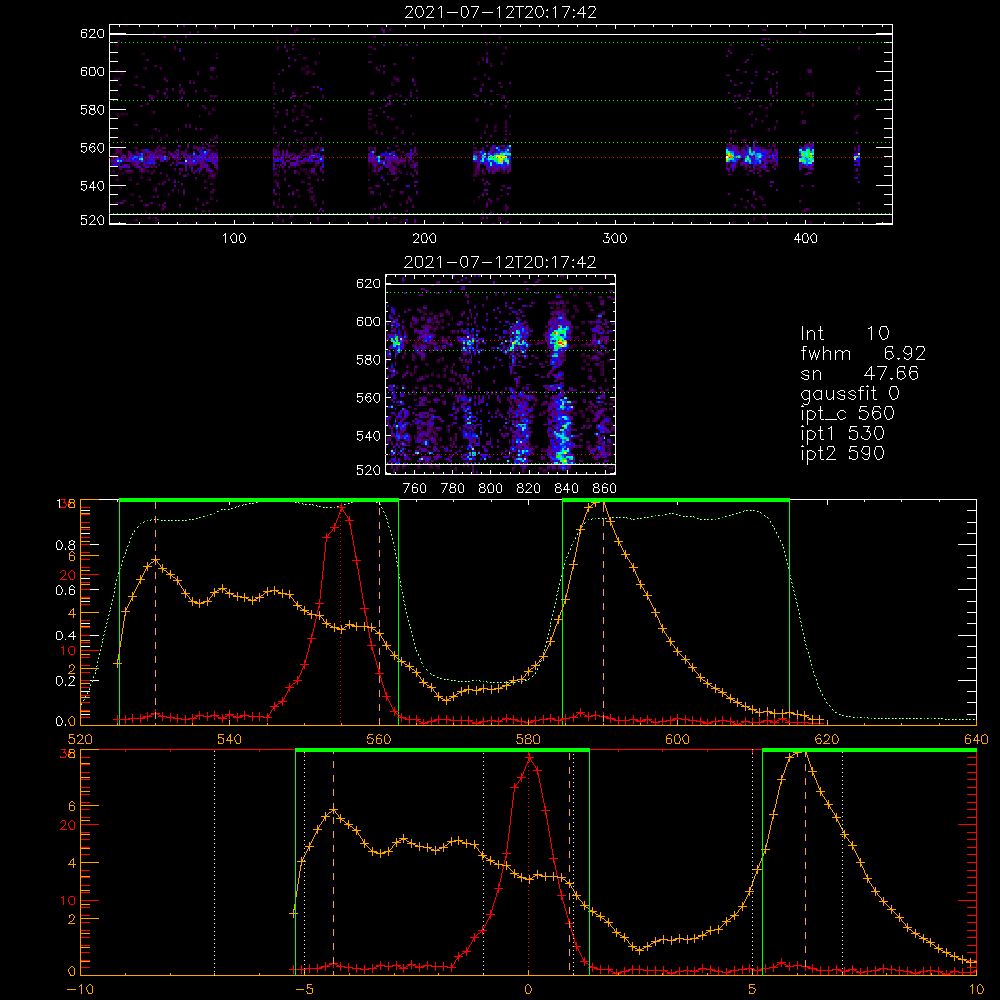
Task: Click the red curve peak at 0 in bottom plot
Action: 529,757
